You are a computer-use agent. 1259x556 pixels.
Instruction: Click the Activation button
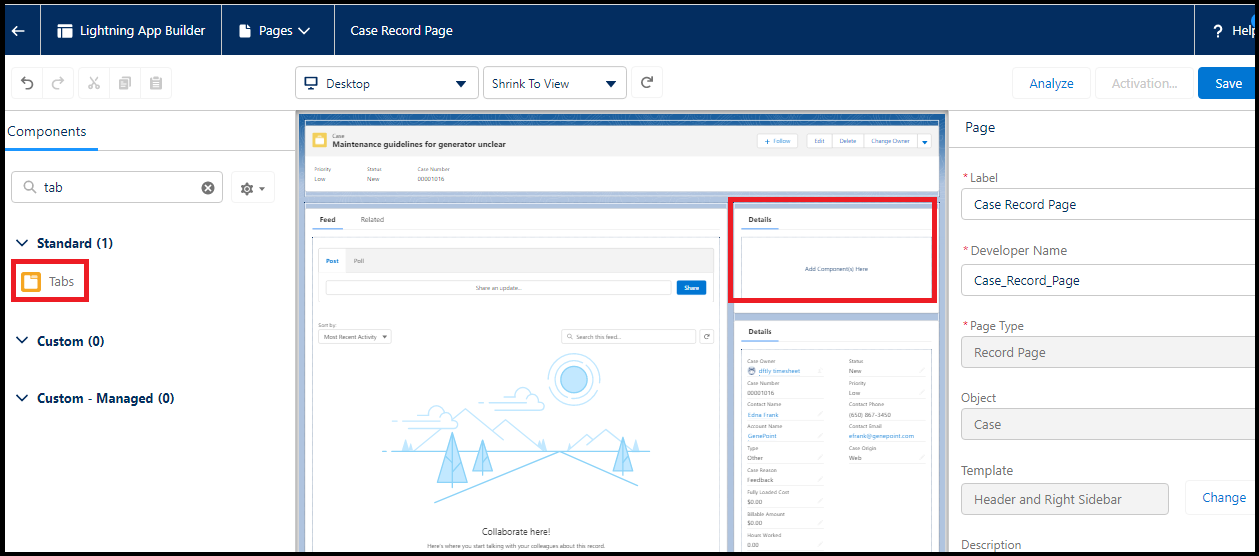1144,83
